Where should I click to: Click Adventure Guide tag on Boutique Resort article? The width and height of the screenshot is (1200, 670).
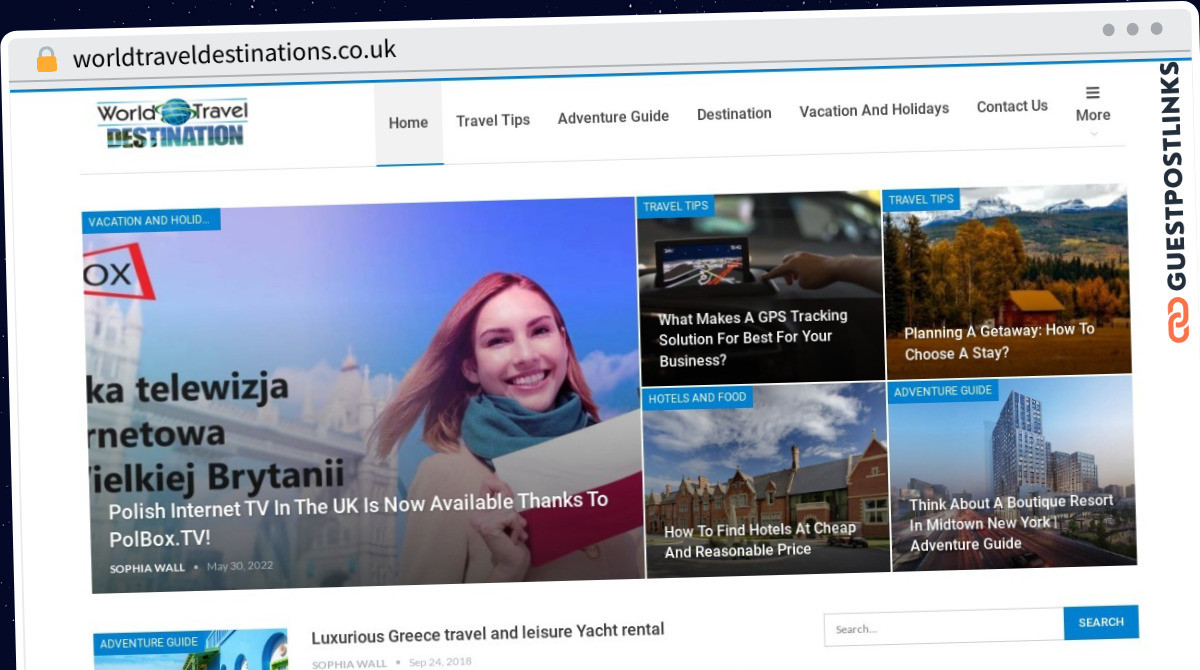[x=943, y=391]
